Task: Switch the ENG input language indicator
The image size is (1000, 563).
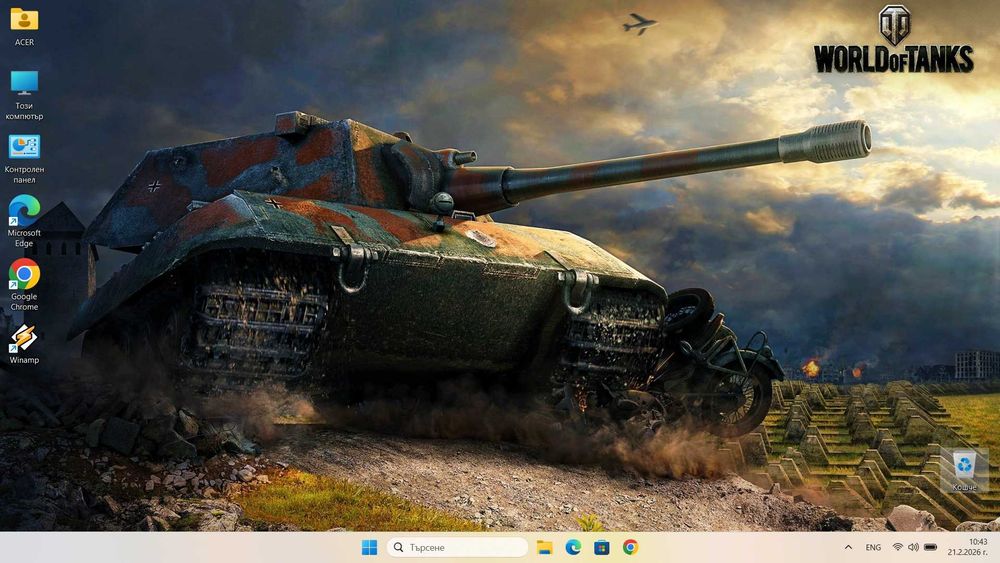Action: click(x=873, y=547)
